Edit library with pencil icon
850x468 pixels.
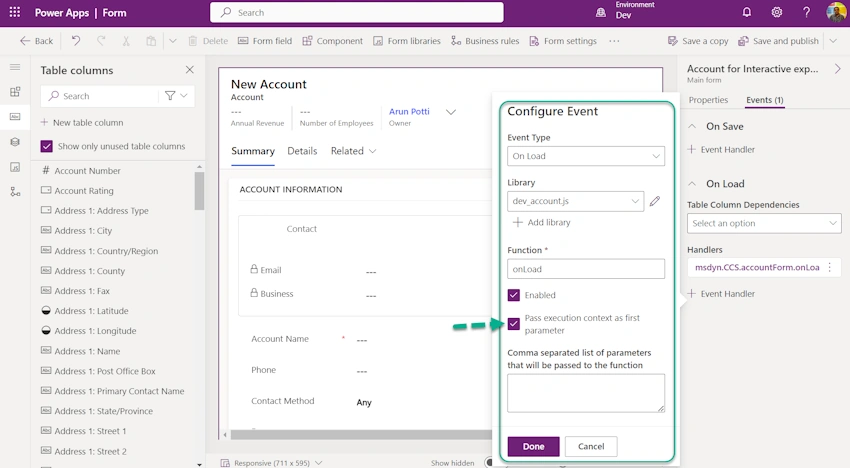click(655, 201)
